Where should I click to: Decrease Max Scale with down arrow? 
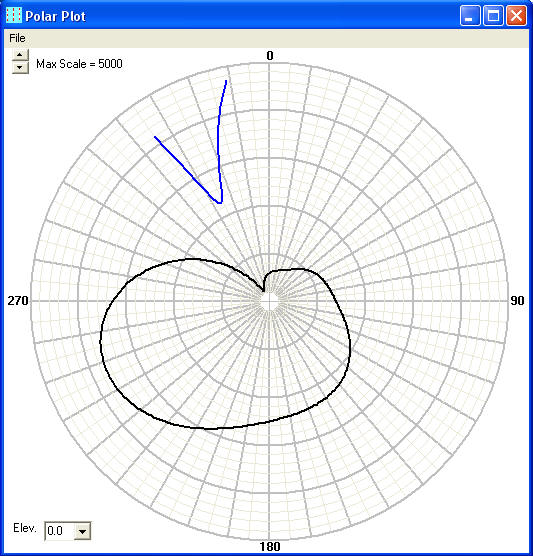(x=20, y=67)
